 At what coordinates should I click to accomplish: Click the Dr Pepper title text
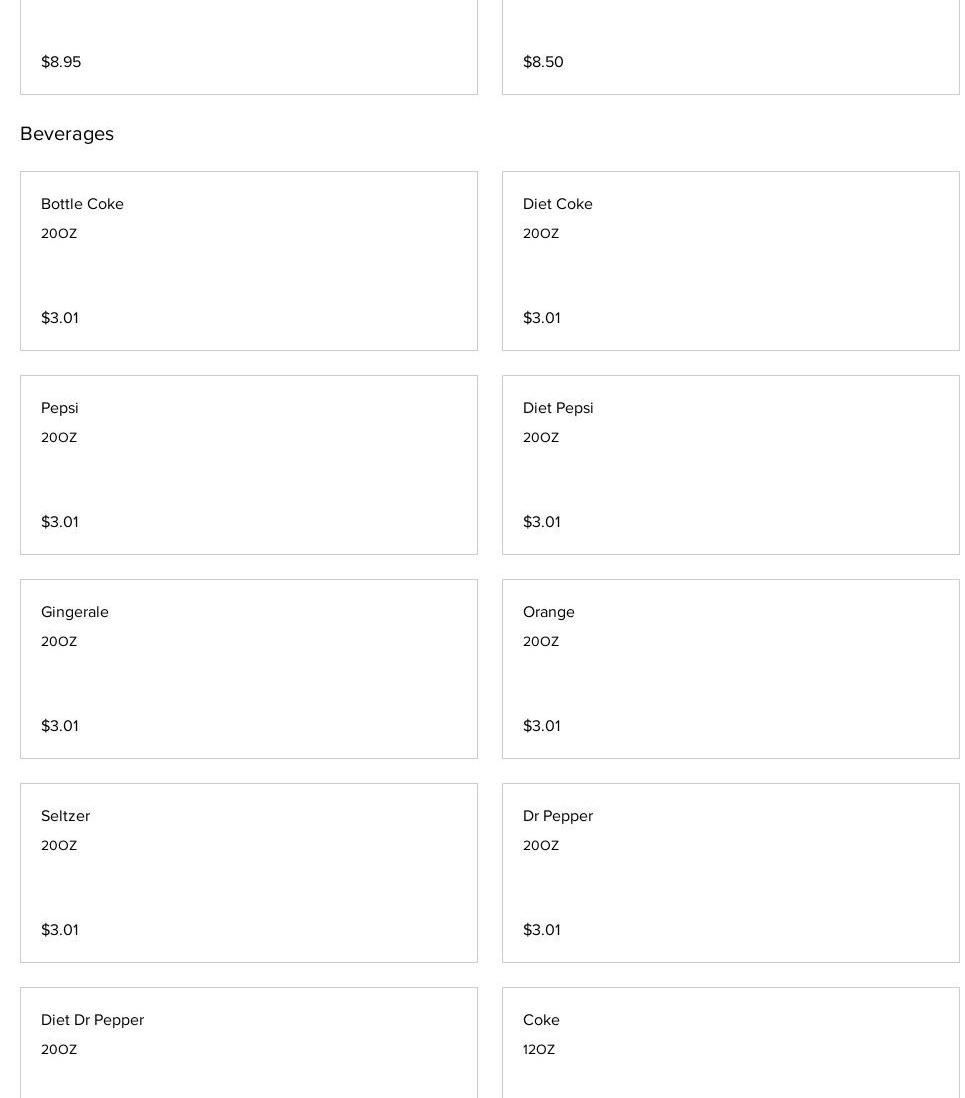(x=558, y=816)
